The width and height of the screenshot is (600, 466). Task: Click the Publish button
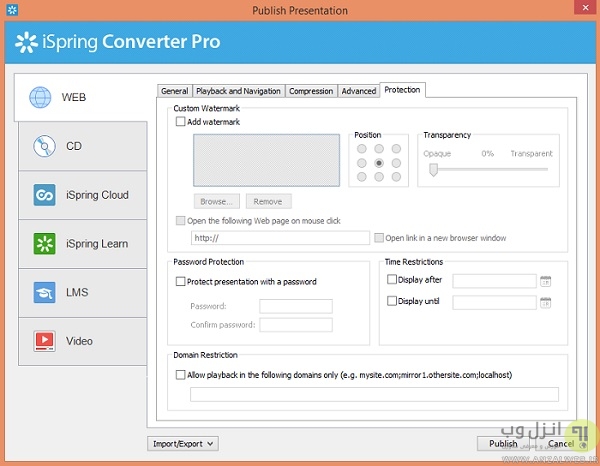[503, 443]
